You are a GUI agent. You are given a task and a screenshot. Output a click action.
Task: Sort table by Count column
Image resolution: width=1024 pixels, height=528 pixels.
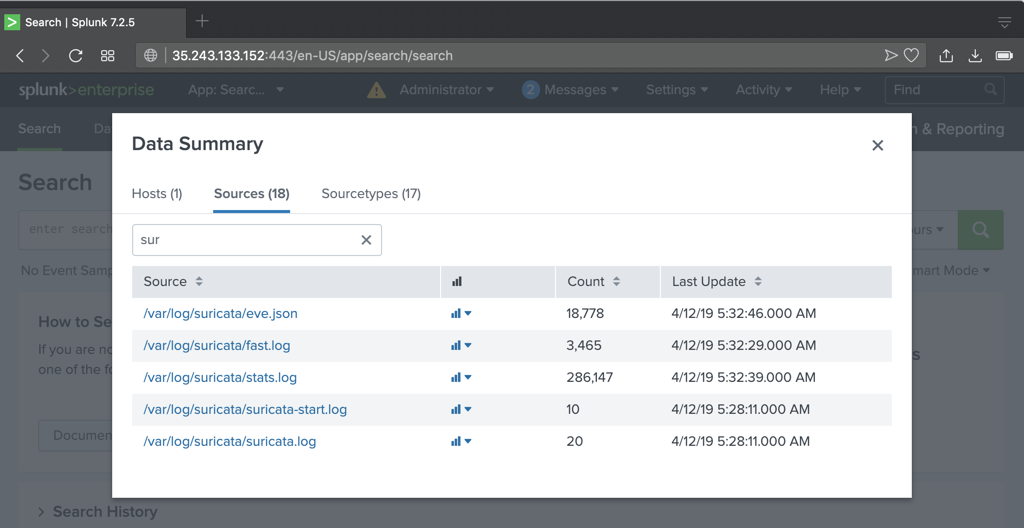[593, 282]
